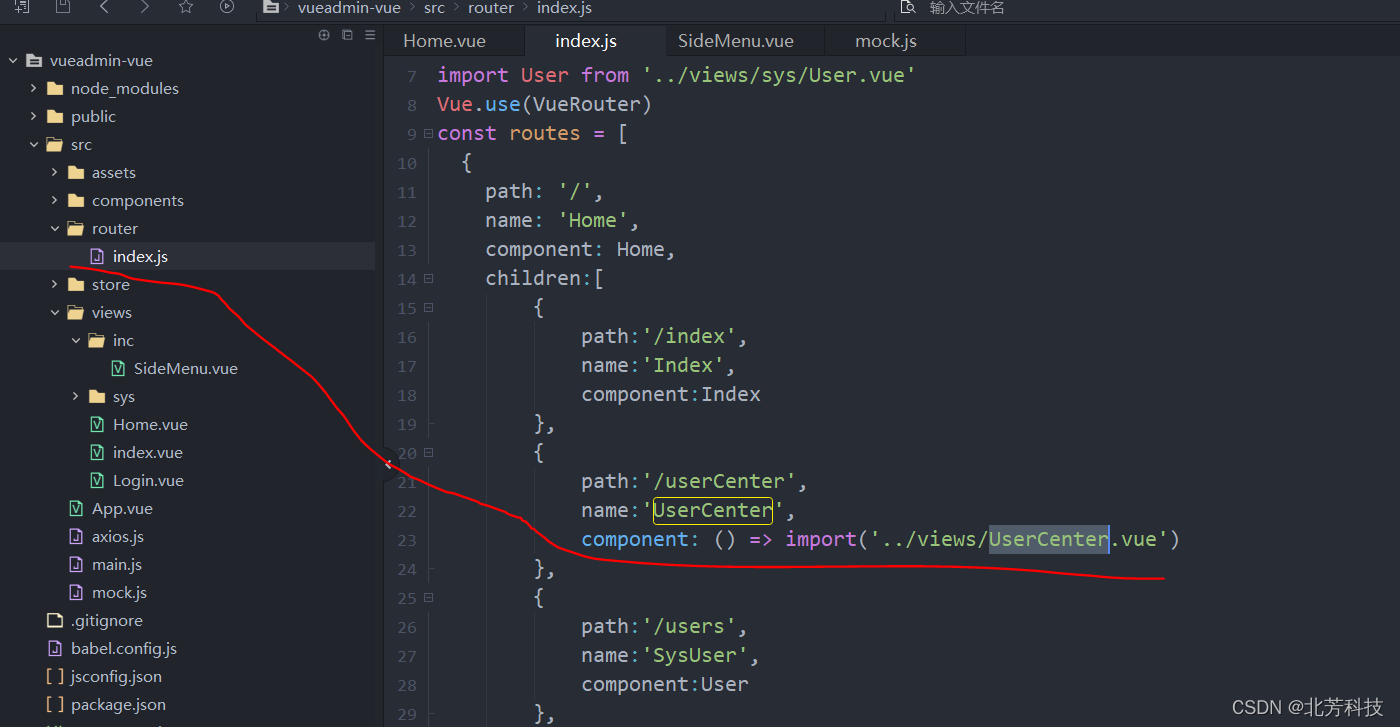Click the new file toolbar icon
The width and height of the screenshot is (1400, 727).
[x=21, y=6]
